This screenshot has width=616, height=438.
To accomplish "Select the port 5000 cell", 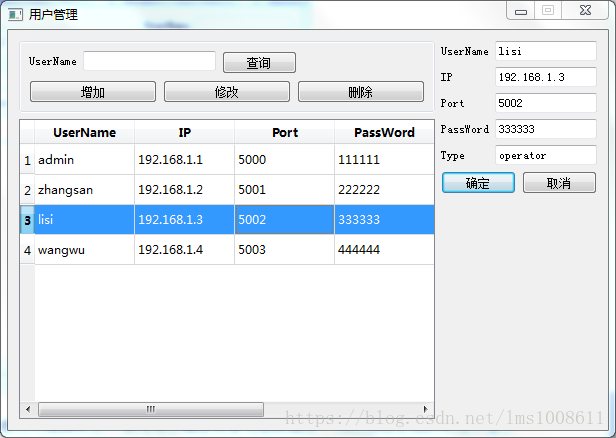I will point(284,159).
